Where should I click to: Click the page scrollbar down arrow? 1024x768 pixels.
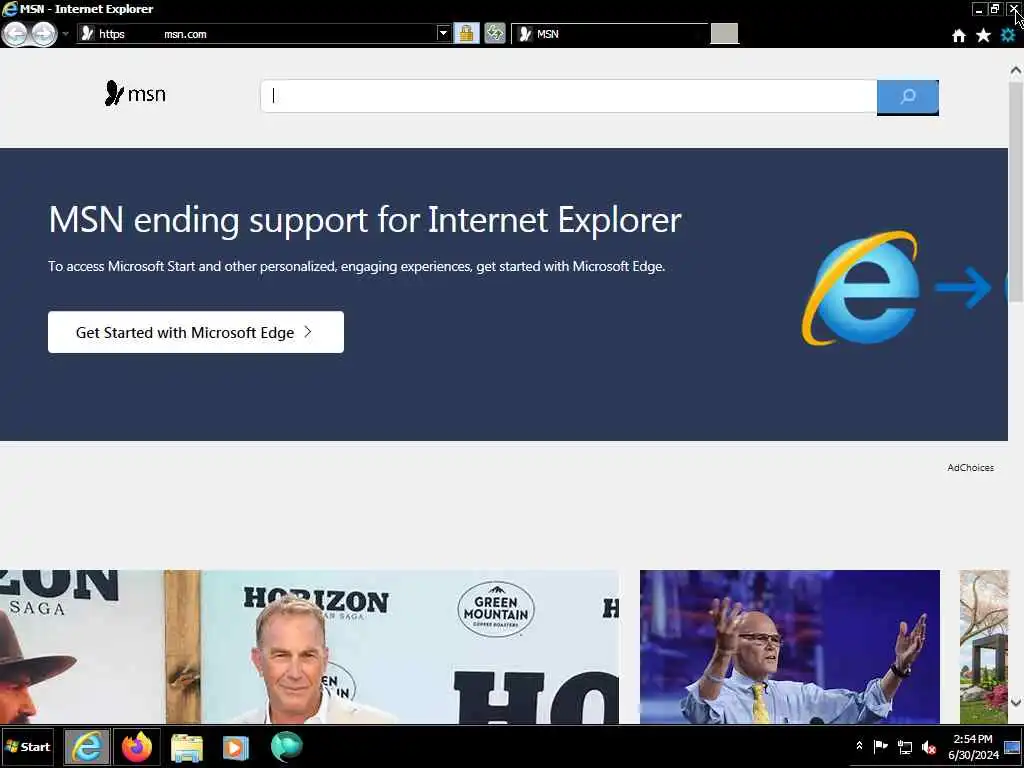(x=1016, y=702)
